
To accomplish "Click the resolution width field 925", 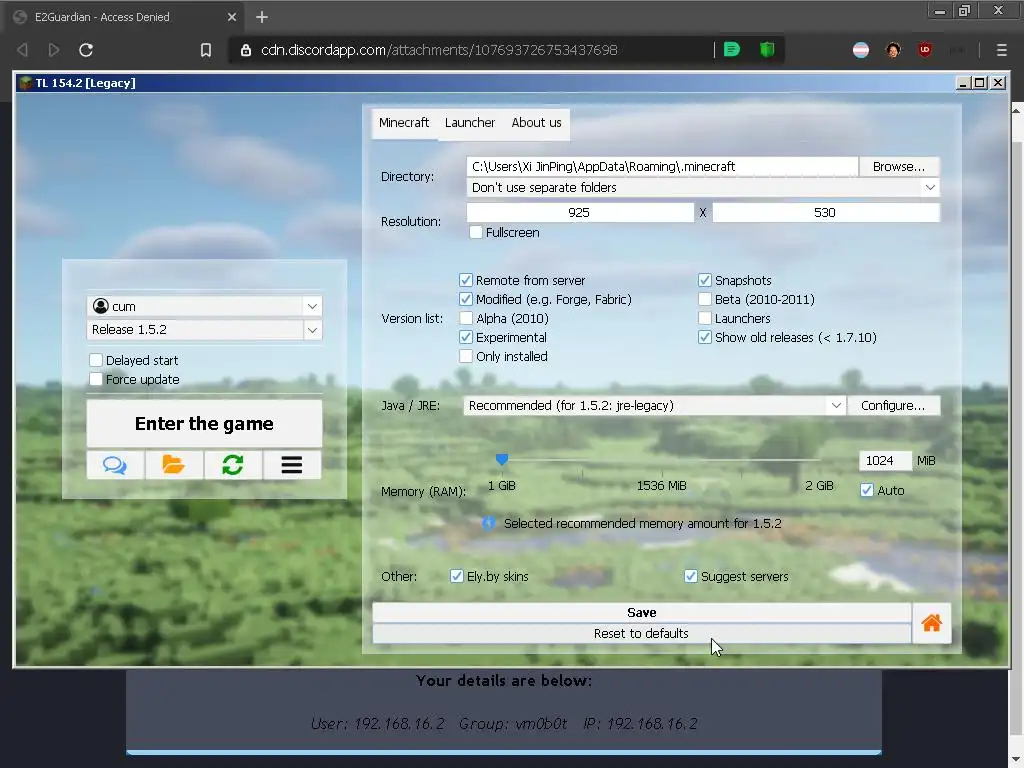I will pyautogui.click(x=580, y=212).
